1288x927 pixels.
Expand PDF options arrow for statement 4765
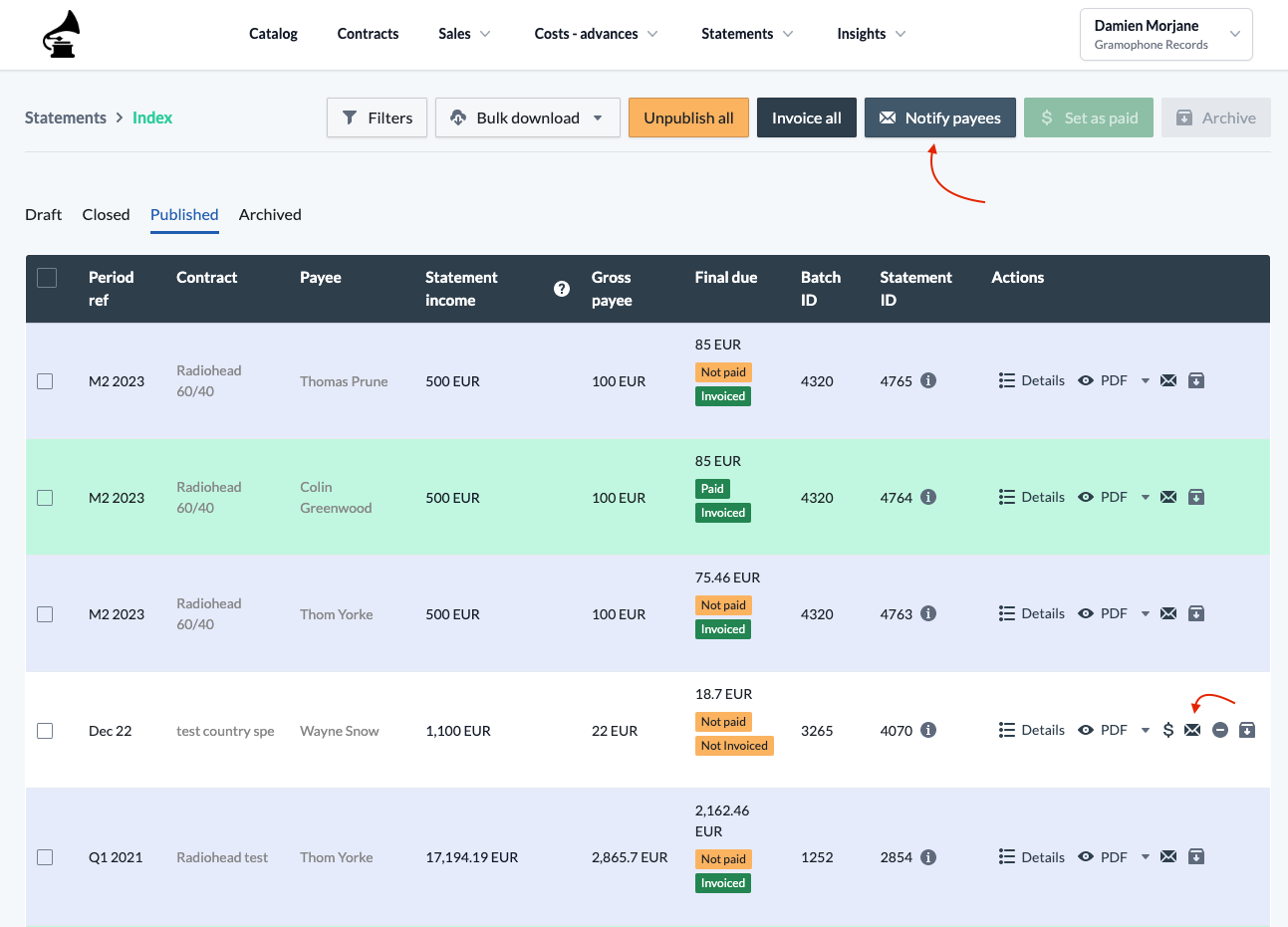coord(1146,381)
